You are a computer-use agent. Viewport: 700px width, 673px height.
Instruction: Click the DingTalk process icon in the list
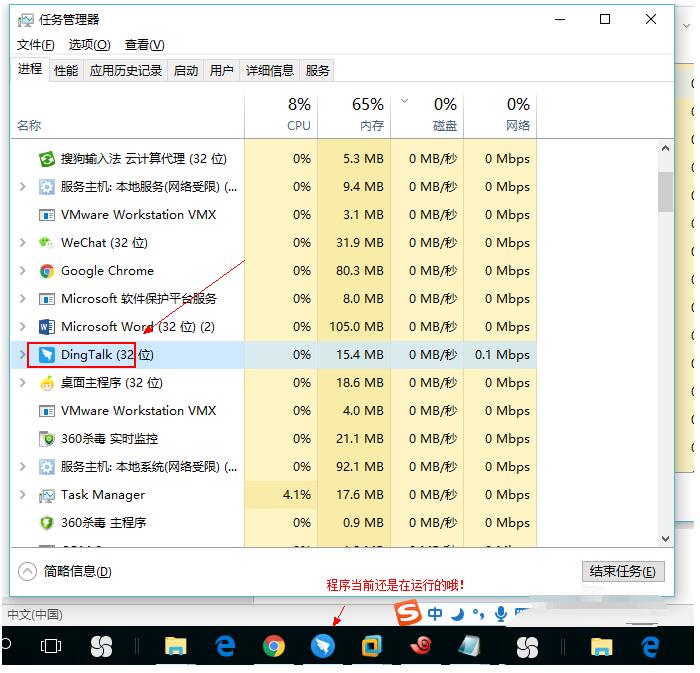[46, 355]
